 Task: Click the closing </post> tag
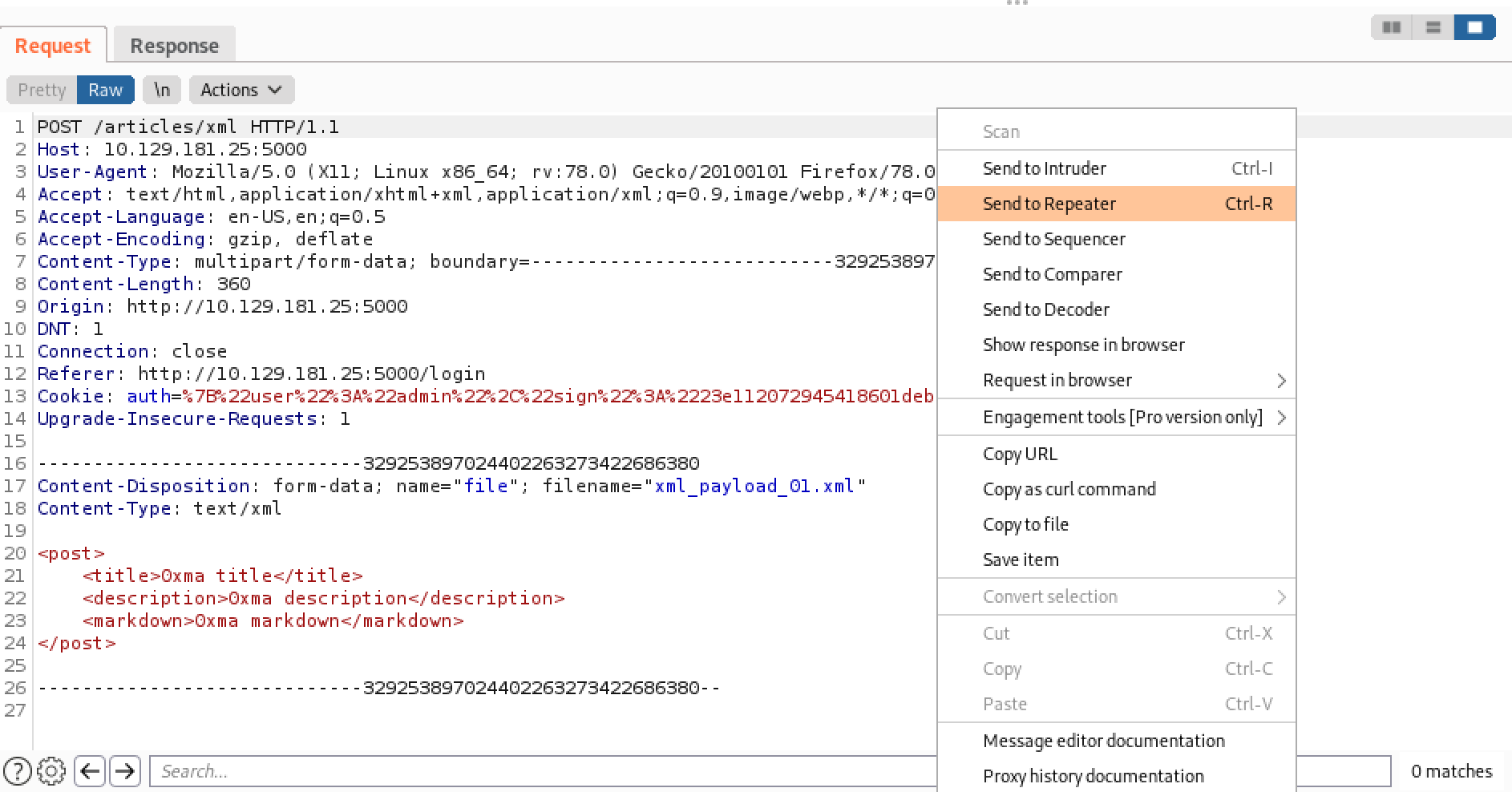point(77,643)
